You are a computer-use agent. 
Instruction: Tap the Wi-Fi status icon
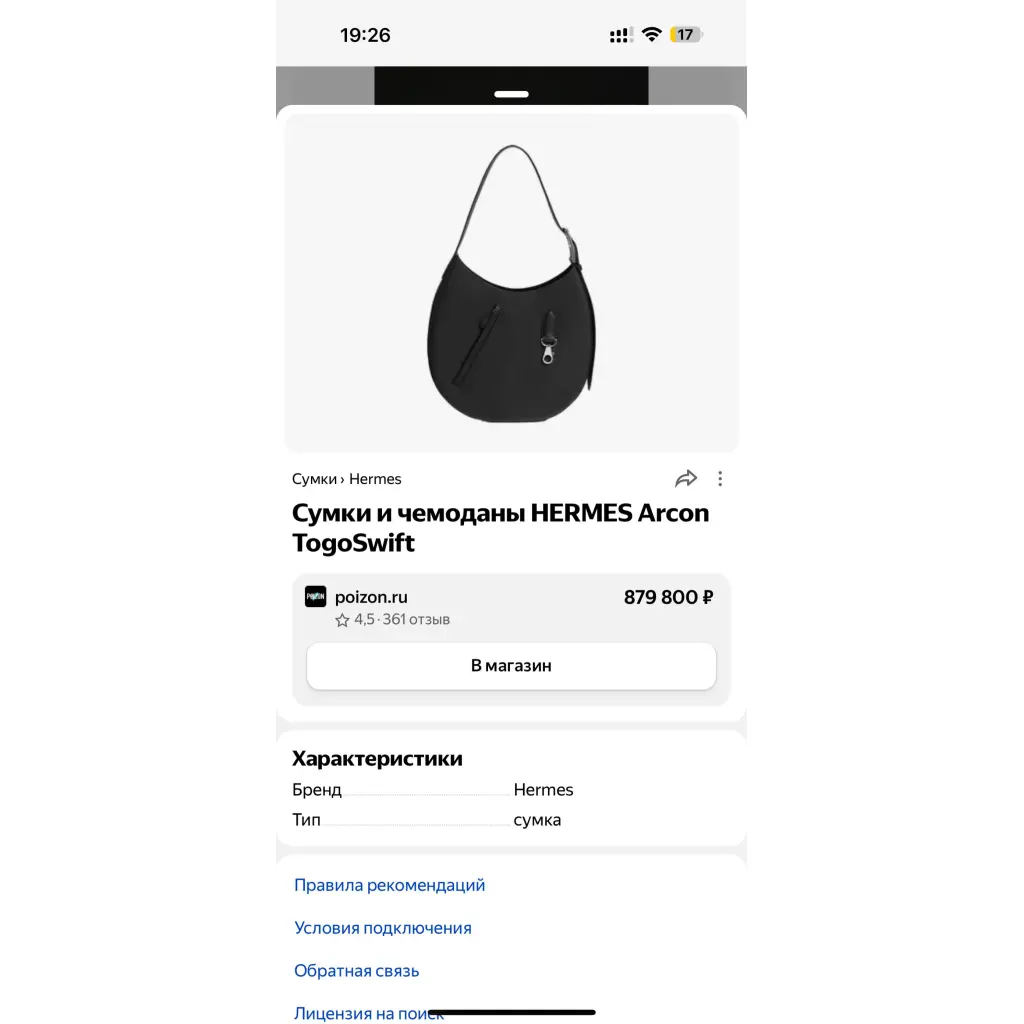652,35
